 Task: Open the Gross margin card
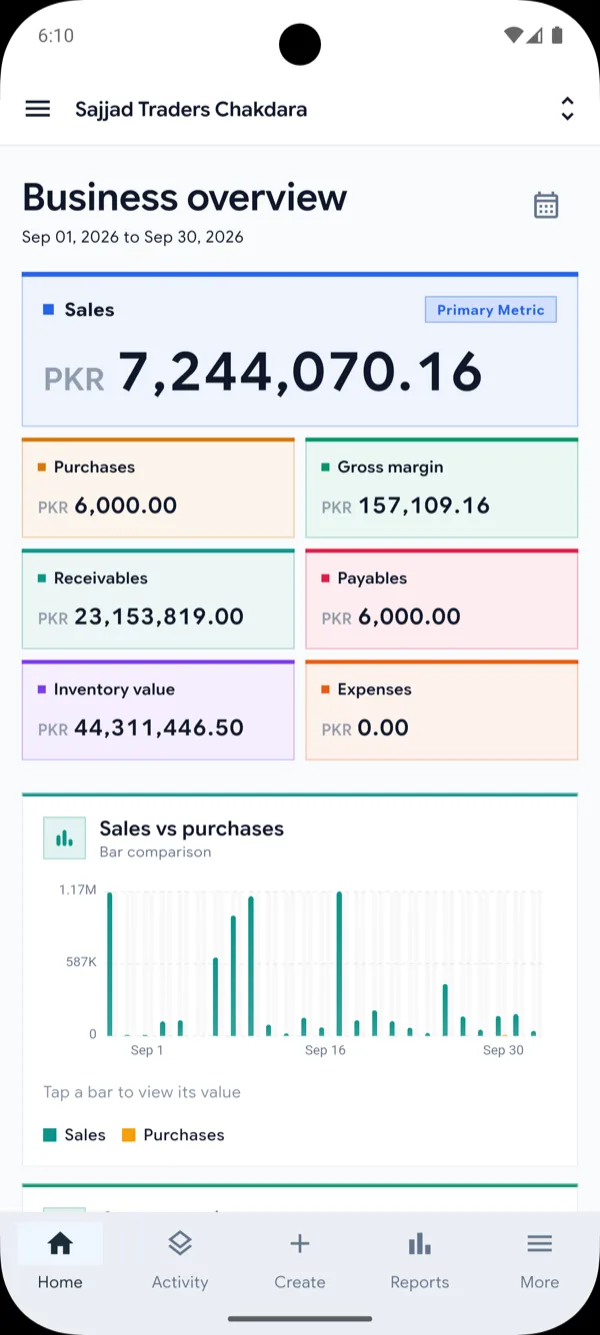442,488
